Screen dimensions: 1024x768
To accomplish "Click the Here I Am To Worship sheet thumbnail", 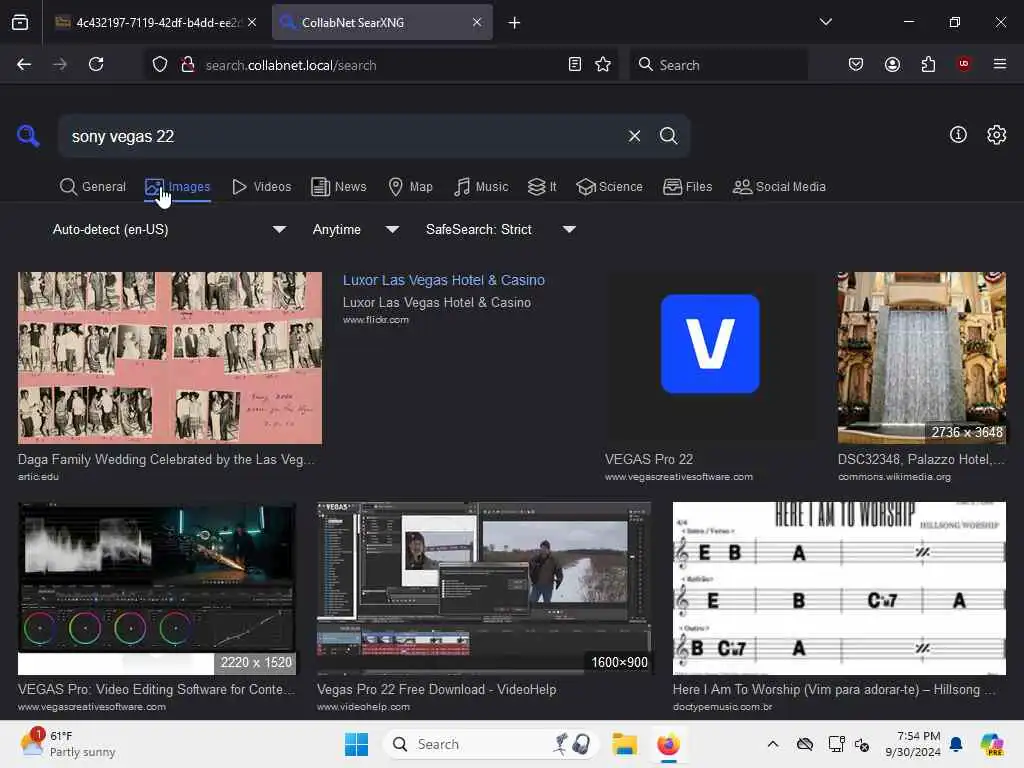I will tap(839, 588).
